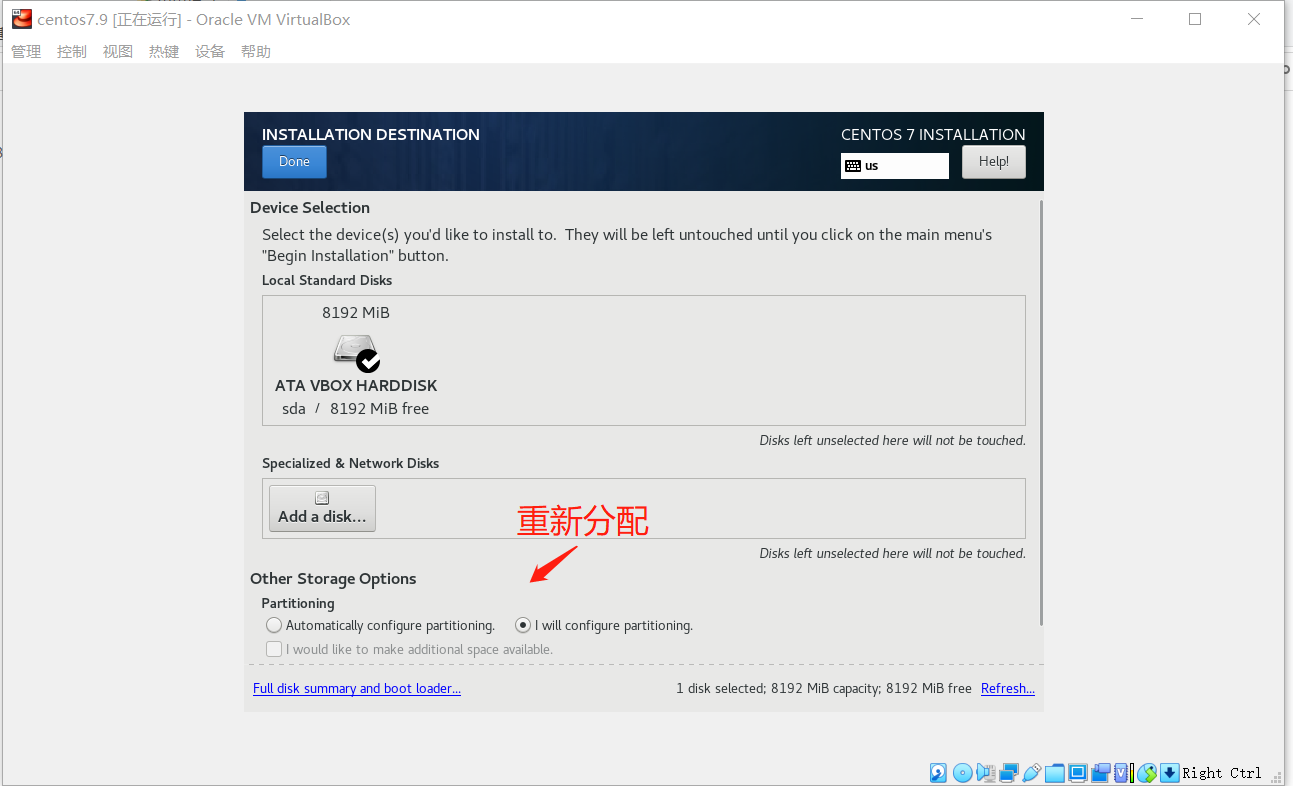
Task: Click the INSTALLATION DESTINATION heading
Action: click(371, 134)
